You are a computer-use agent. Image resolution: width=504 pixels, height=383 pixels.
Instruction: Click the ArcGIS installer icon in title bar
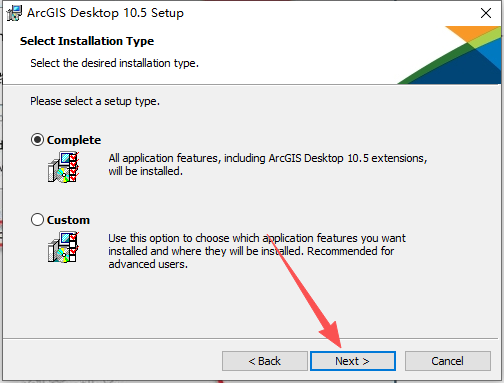(x=14, y=13)
